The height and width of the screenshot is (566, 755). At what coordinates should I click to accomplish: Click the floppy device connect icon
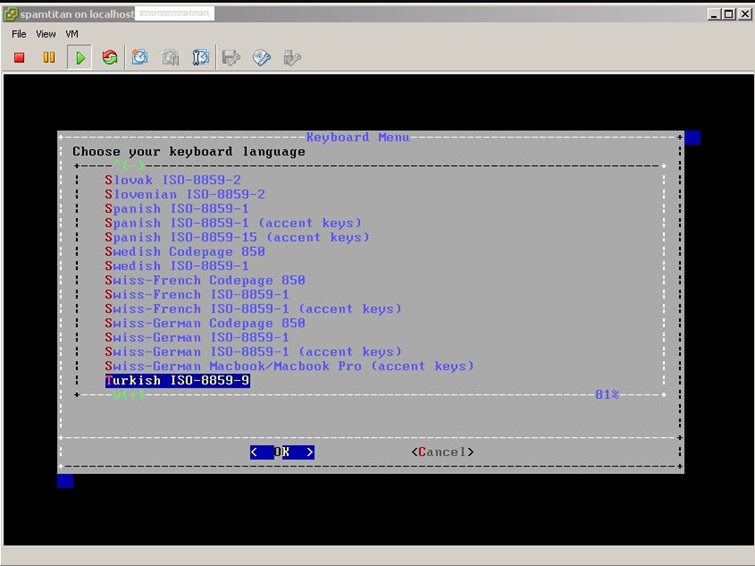pyautogui.click(x=231, y=58)
